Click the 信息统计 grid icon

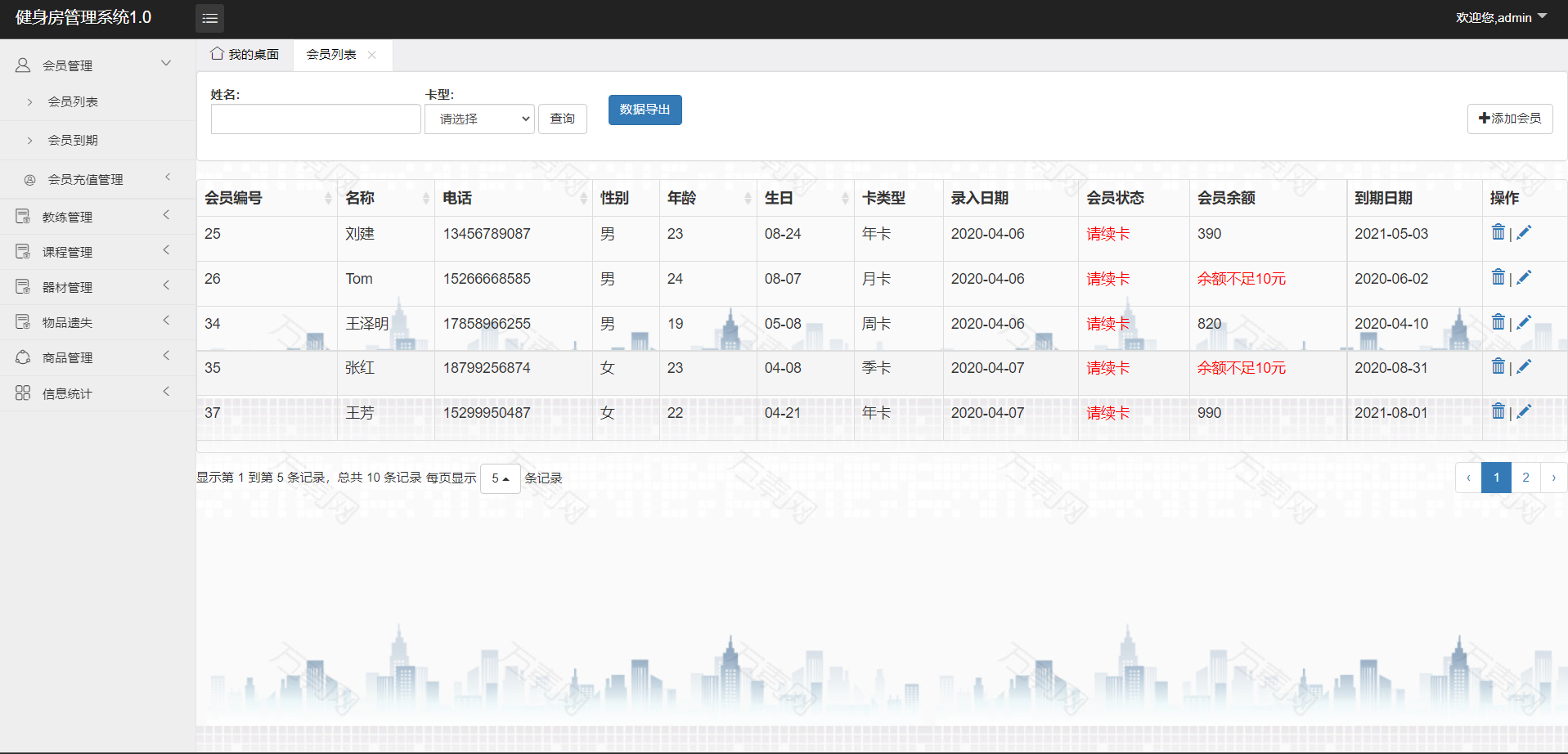click(x=23, y=393)
